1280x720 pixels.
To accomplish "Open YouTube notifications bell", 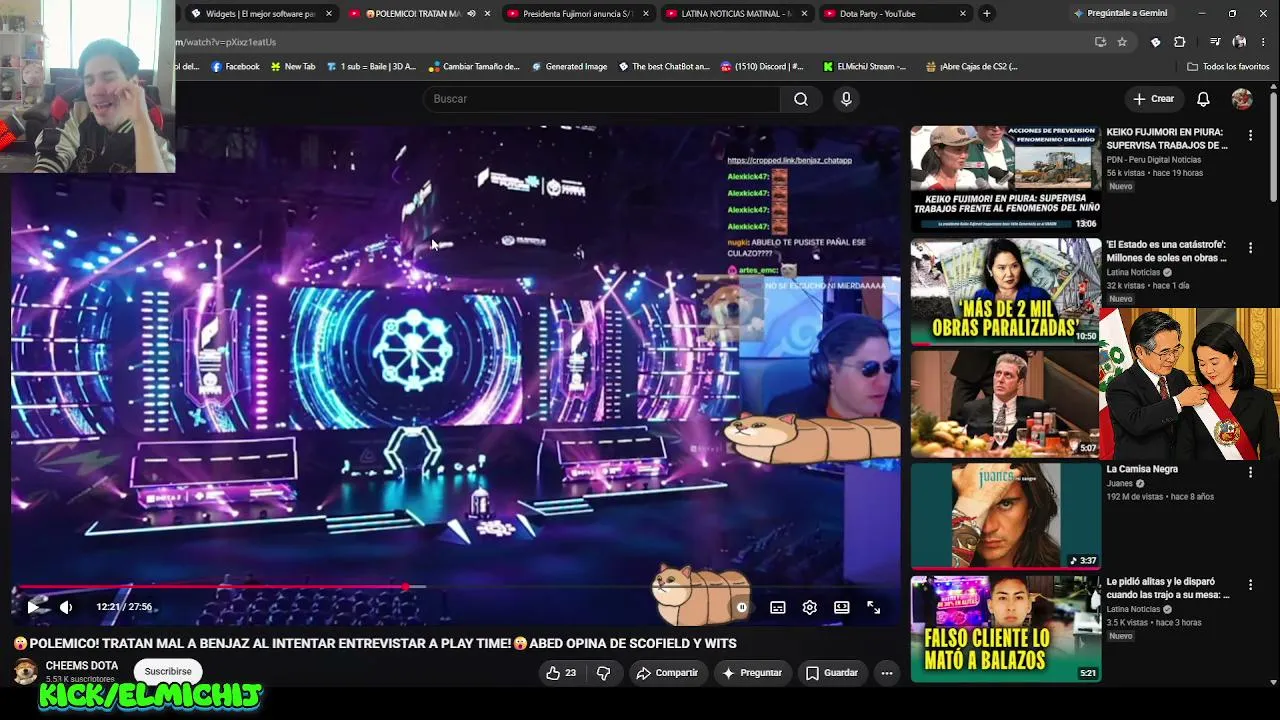I will 1204,99.
